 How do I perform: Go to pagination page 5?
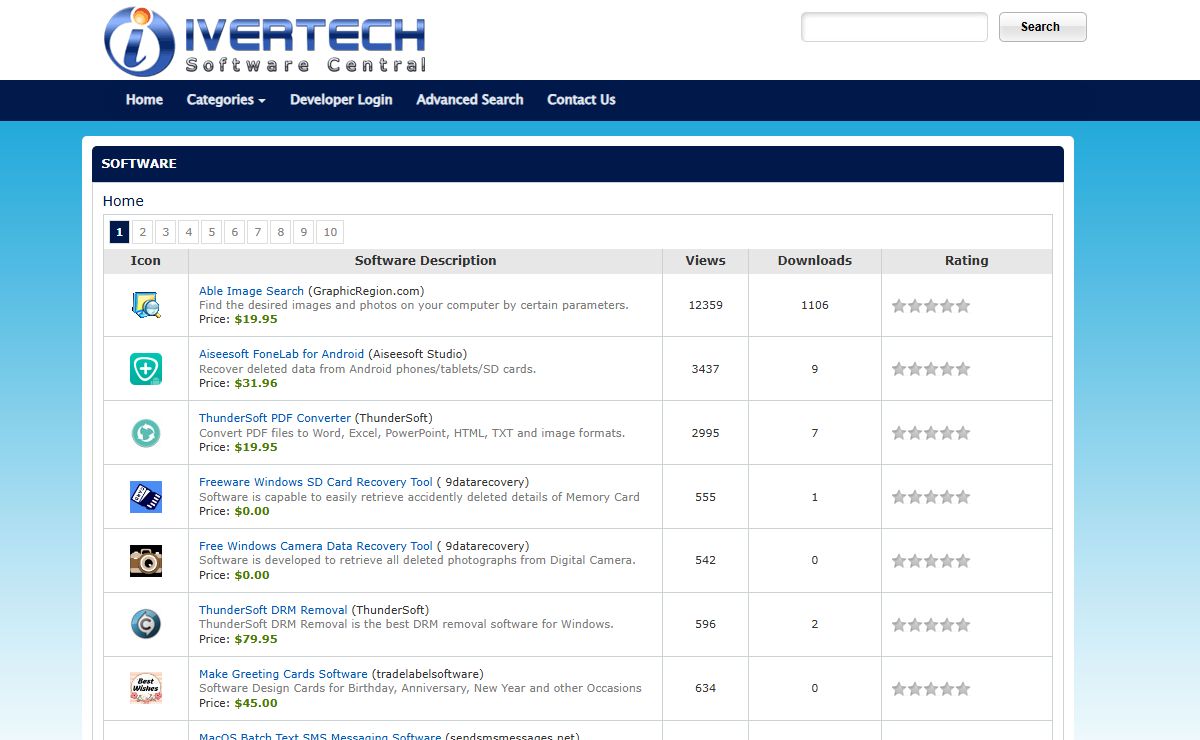point(212,232)
